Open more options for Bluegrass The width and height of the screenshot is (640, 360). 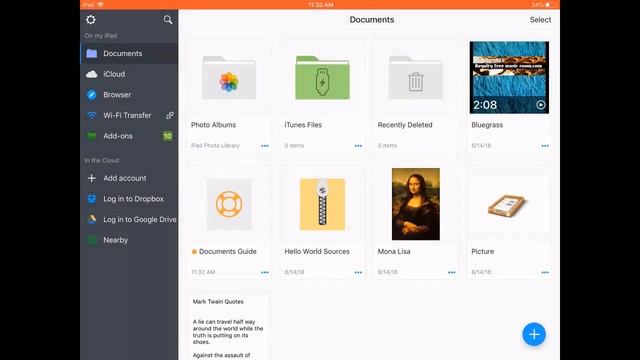[545, 146]
